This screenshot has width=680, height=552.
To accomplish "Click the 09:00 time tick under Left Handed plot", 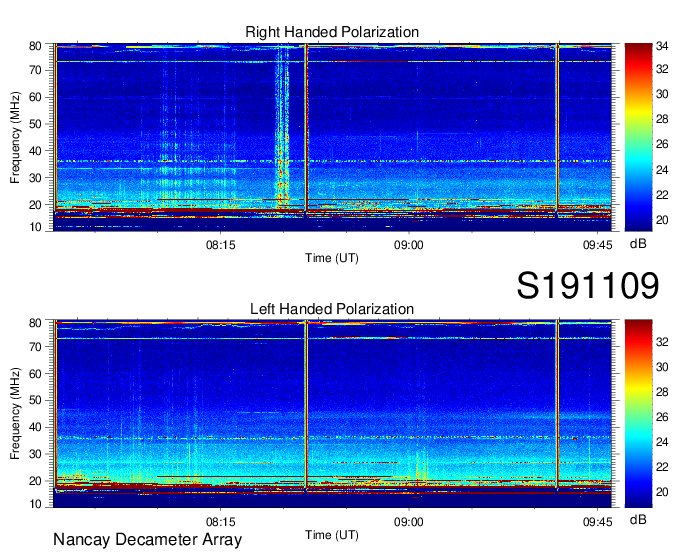I will pyautogui.click(x=409, y=522).
